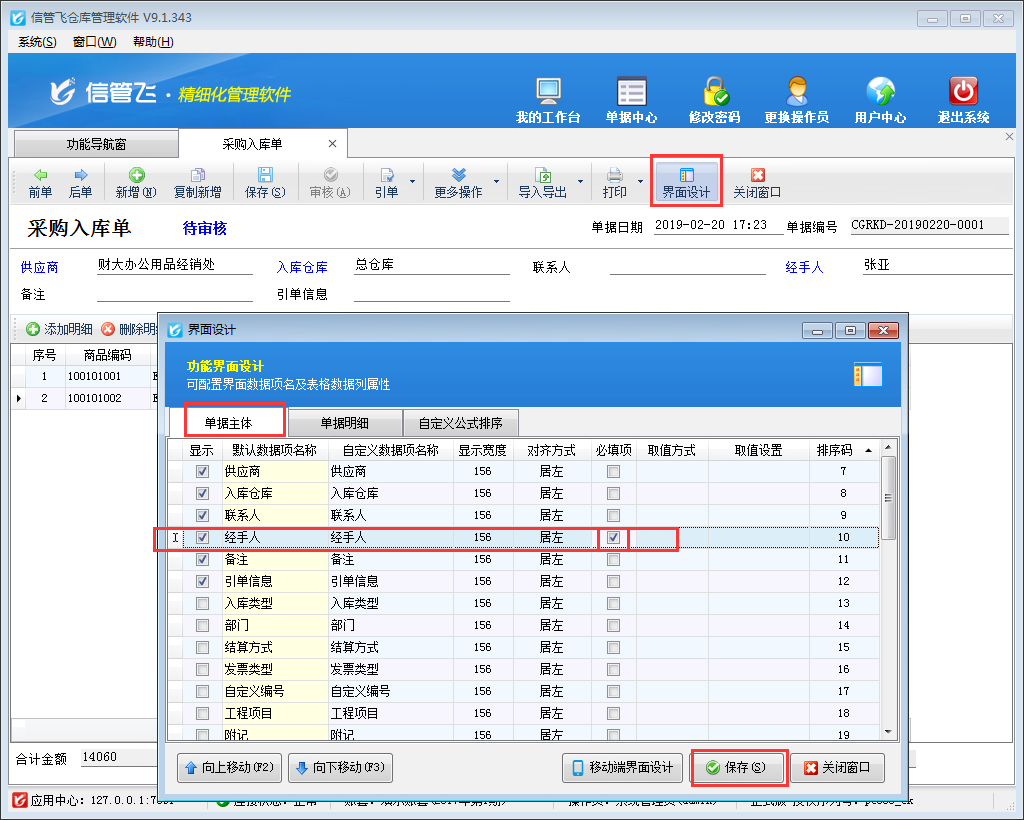Open 单据中心 icon
The image size is (1024, 820).
(x=631, y=100)
